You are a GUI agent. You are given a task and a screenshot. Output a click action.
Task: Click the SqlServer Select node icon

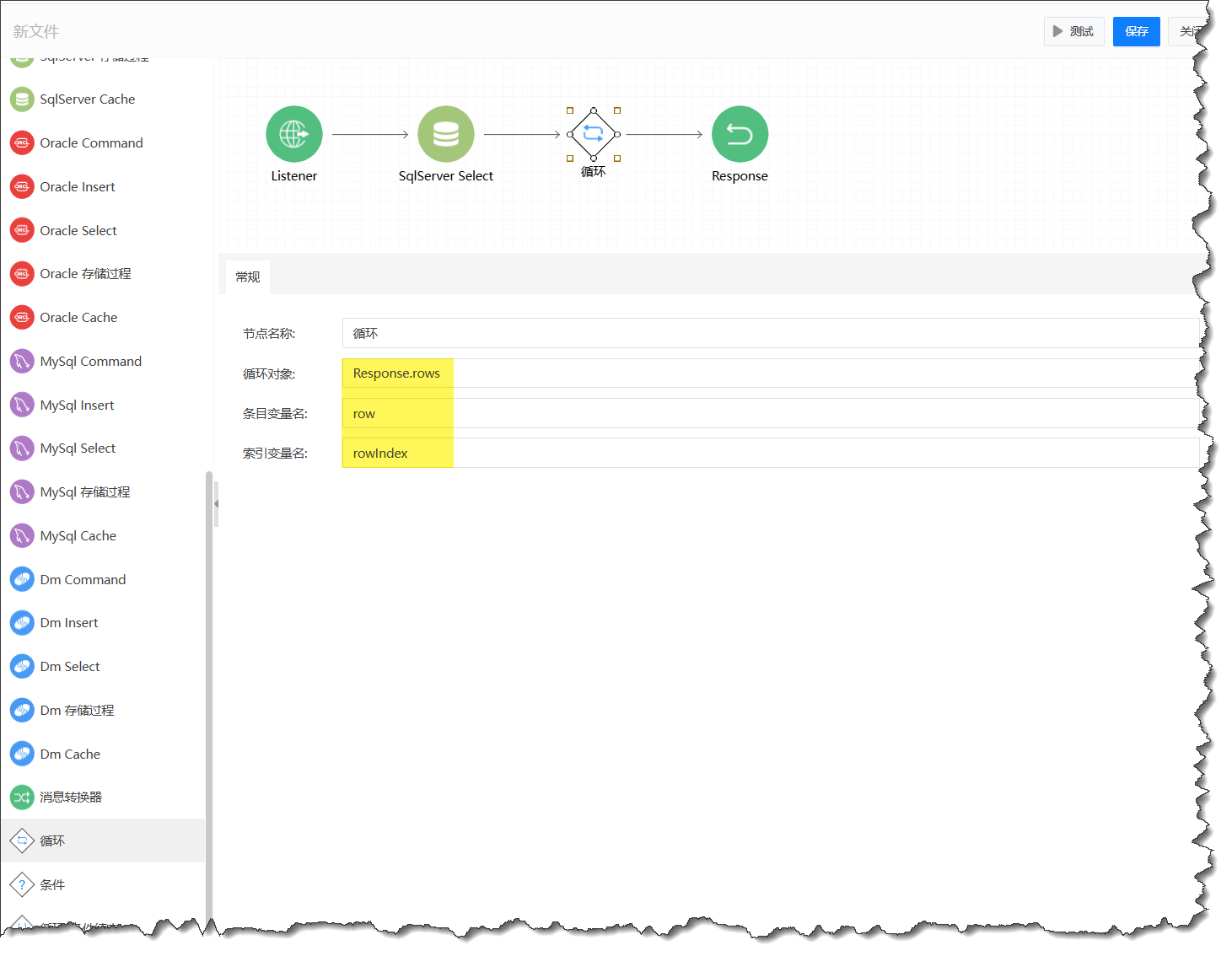click(445, 134)
